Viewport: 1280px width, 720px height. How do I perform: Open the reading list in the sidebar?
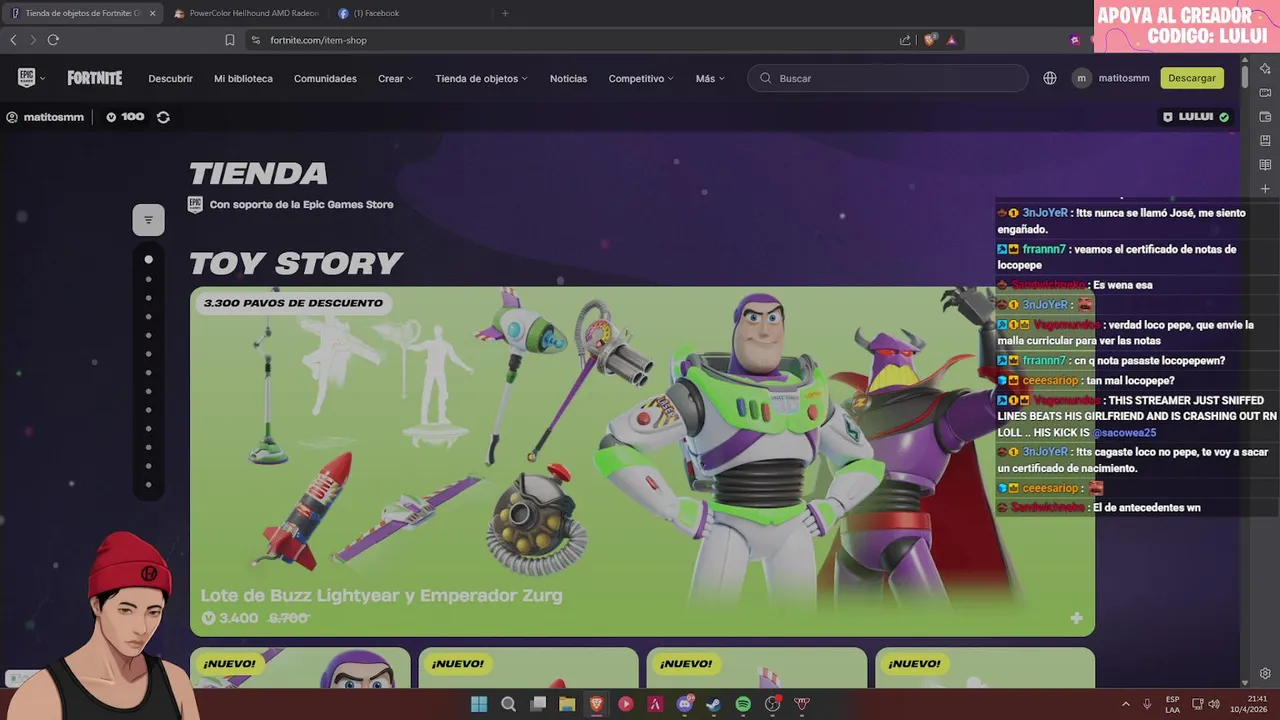point(1265,165)
